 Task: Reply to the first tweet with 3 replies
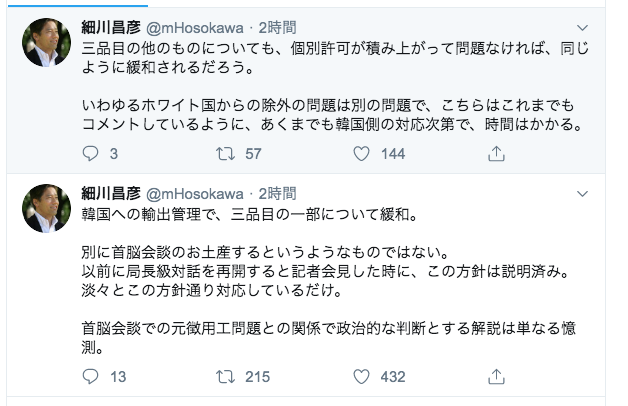tap(90, 154)
